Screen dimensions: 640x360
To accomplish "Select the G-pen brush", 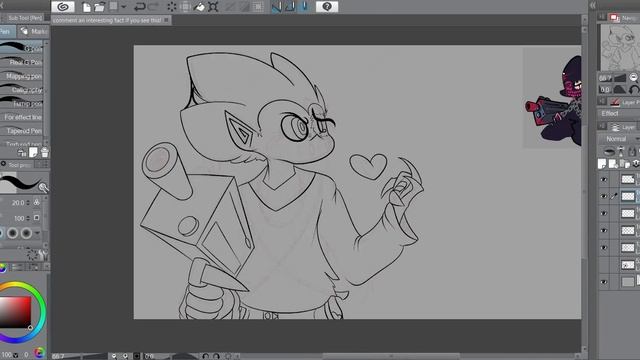I will pyautogui.click(x=21, y=48).
